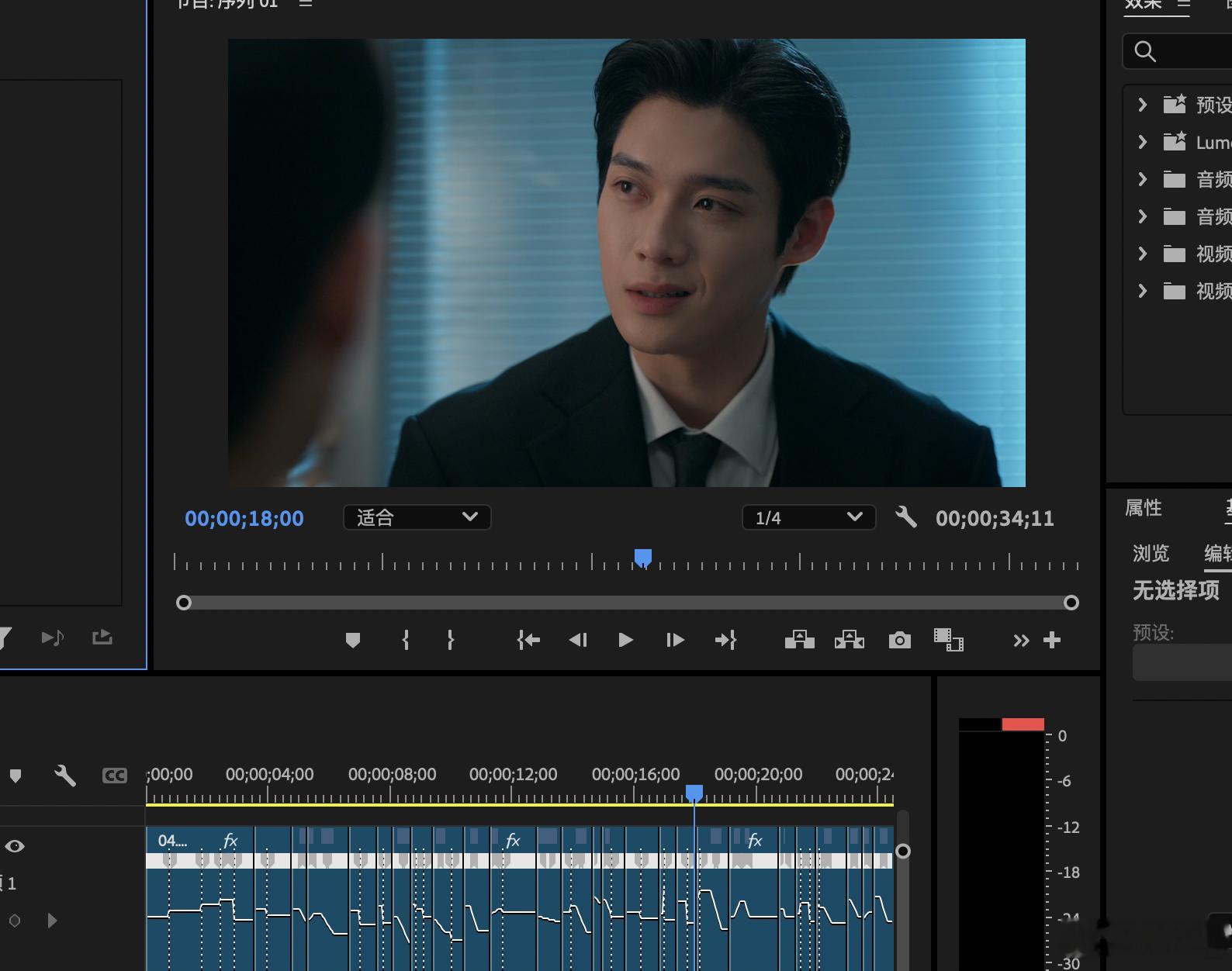Click the timeline vertical scroll handle circle

903,851
